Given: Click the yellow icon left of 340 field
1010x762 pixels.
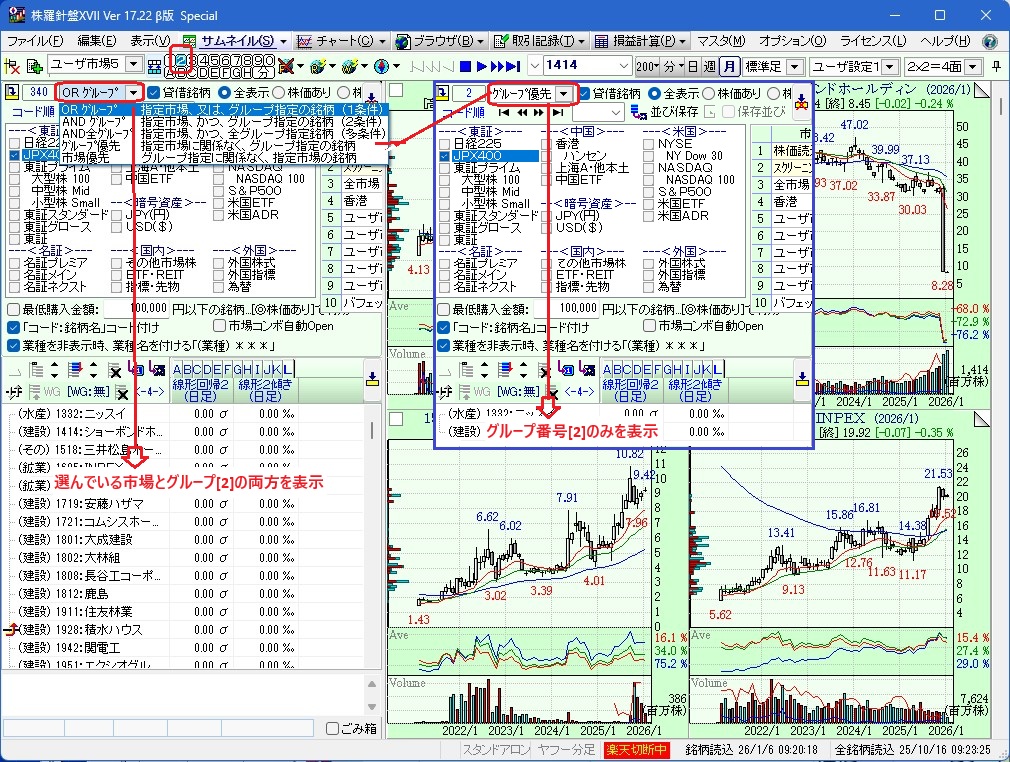Looking at the screenshot, I should pyautogui.click(x=13, y=93).
